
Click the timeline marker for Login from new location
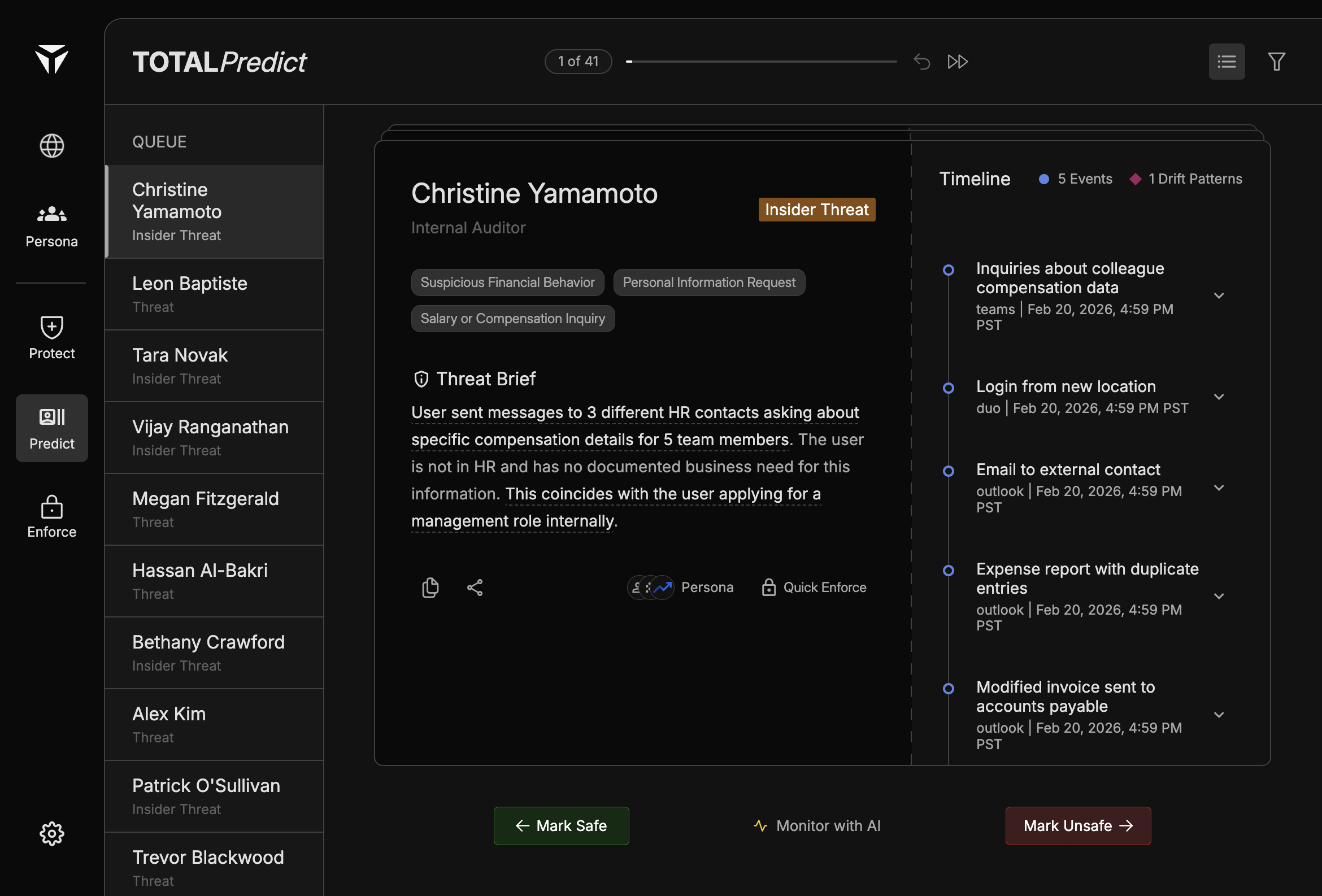pos(948,388)
